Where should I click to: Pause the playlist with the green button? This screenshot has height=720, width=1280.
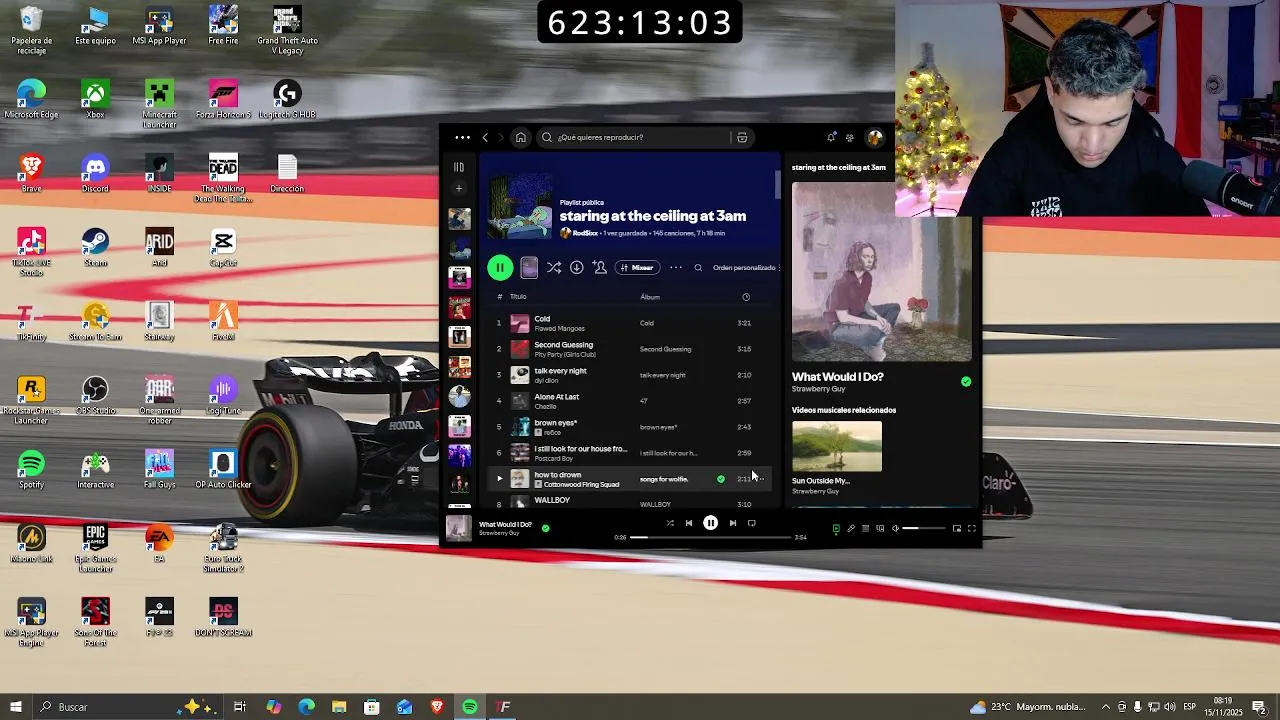[500, 267]
